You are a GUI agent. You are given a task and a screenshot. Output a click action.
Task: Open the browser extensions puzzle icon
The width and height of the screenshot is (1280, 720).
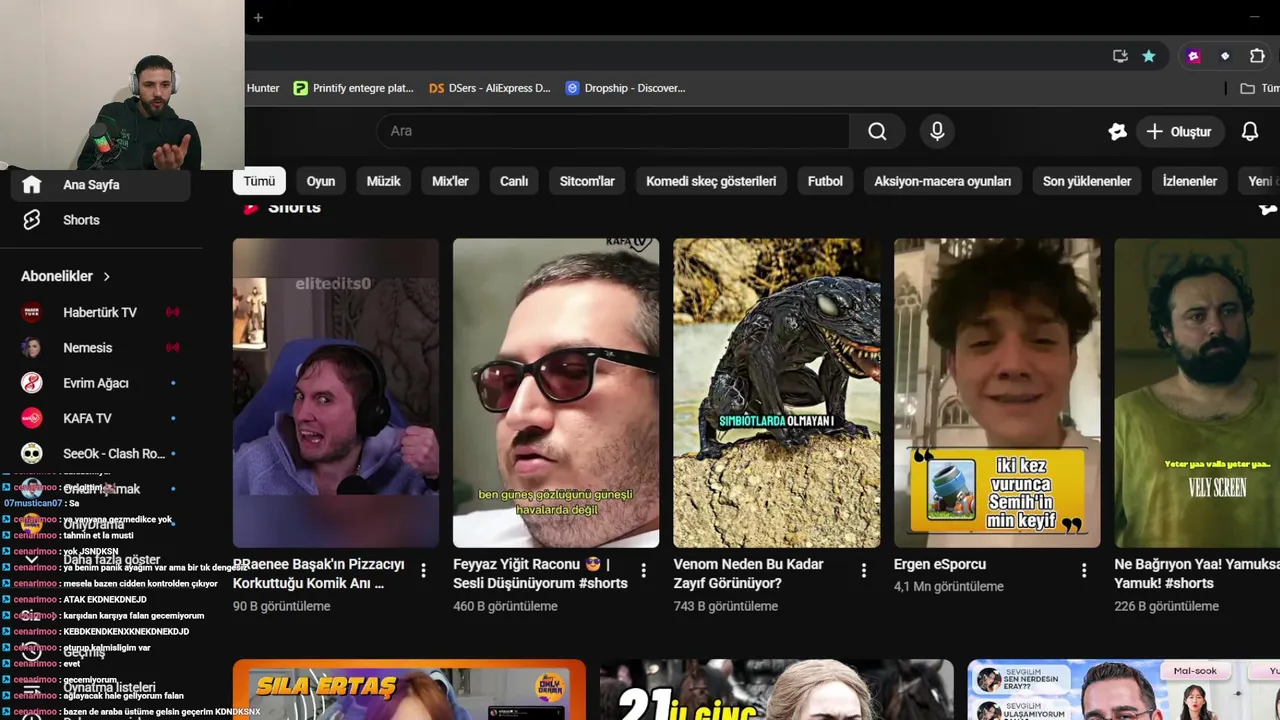coord(1257,56)
